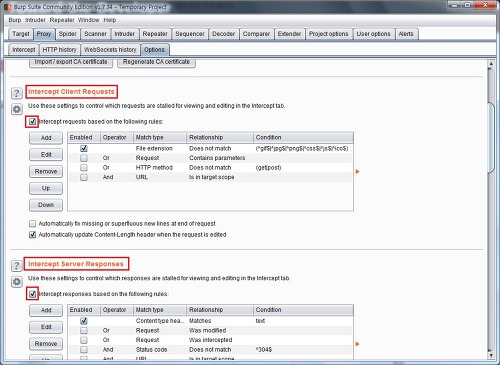Toggle Intercept requests based on rules checkbox

[32, 122]
